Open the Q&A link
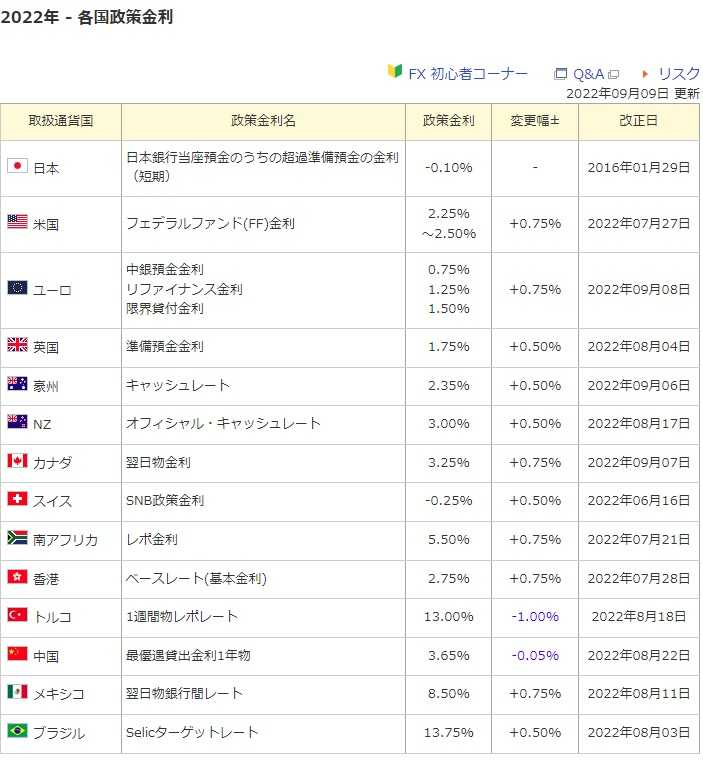 coord(588,73)
